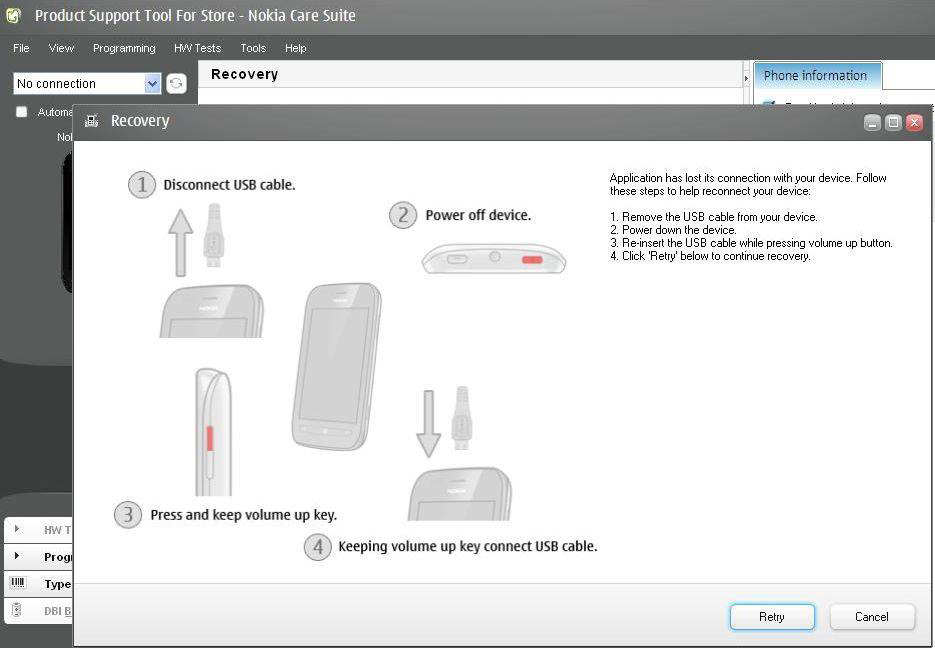Click the DBI sidebar icon

tap(17, 610)
